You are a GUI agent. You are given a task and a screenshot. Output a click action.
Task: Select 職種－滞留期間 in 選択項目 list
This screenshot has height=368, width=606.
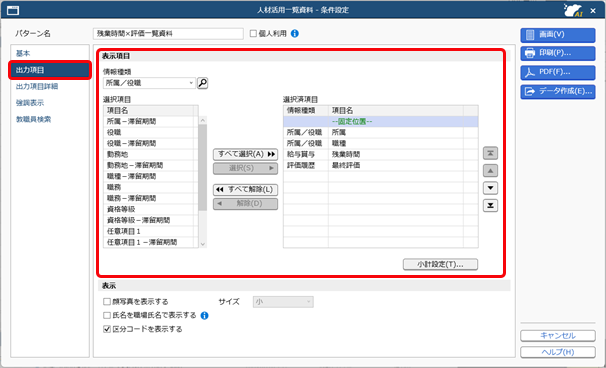pyautogui.click(x=151, y=176)
